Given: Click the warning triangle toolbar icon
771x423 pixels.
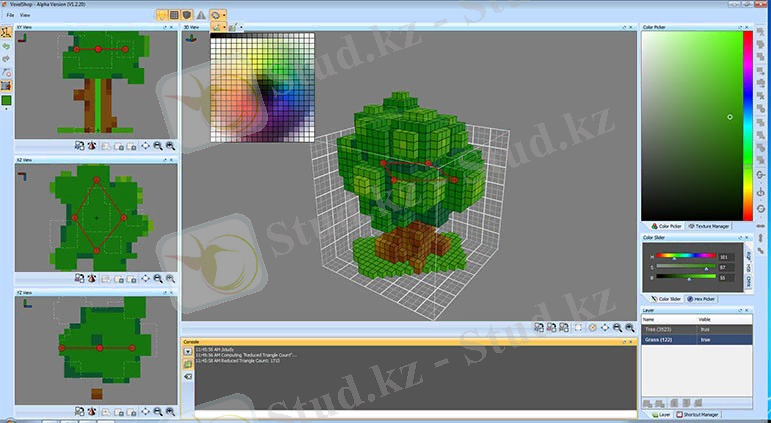Looking at the screenshot, I should 201,16.
